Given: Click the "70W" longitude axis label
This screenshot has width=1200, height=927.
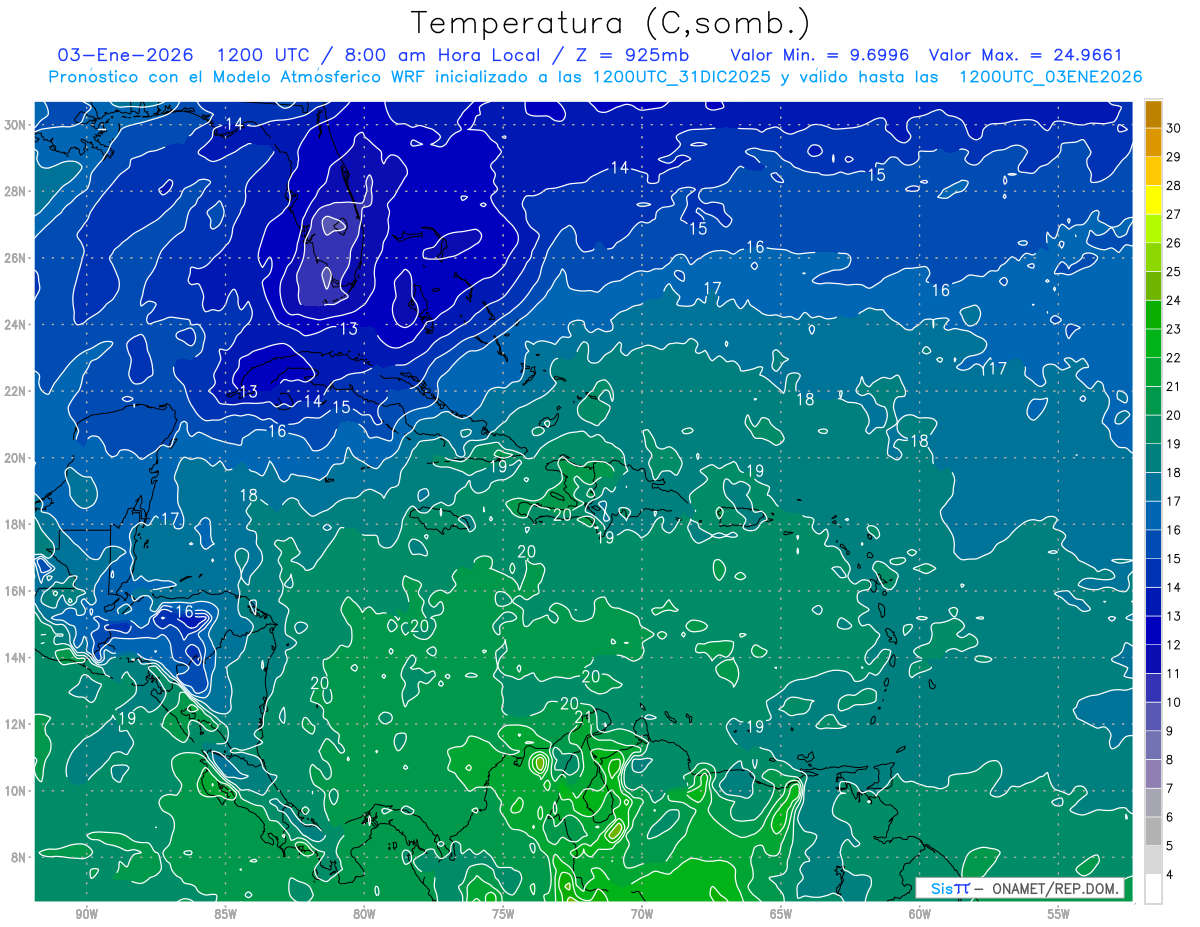Looking at the screenshot, I should tap(642, 914).
